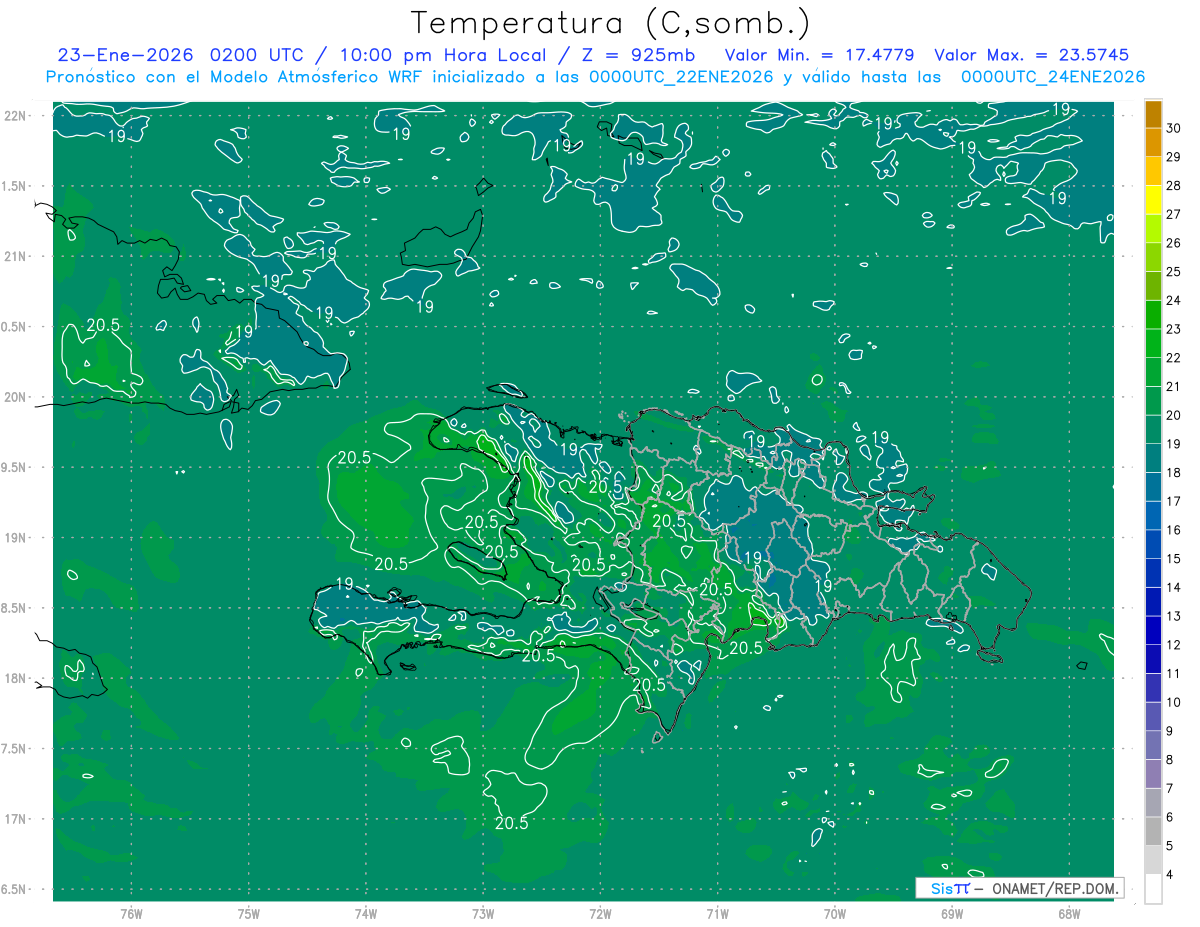Click the "75W" longitude axis label
The height and width of the screenshot is (927, 1200).
[x=248, y=913]
